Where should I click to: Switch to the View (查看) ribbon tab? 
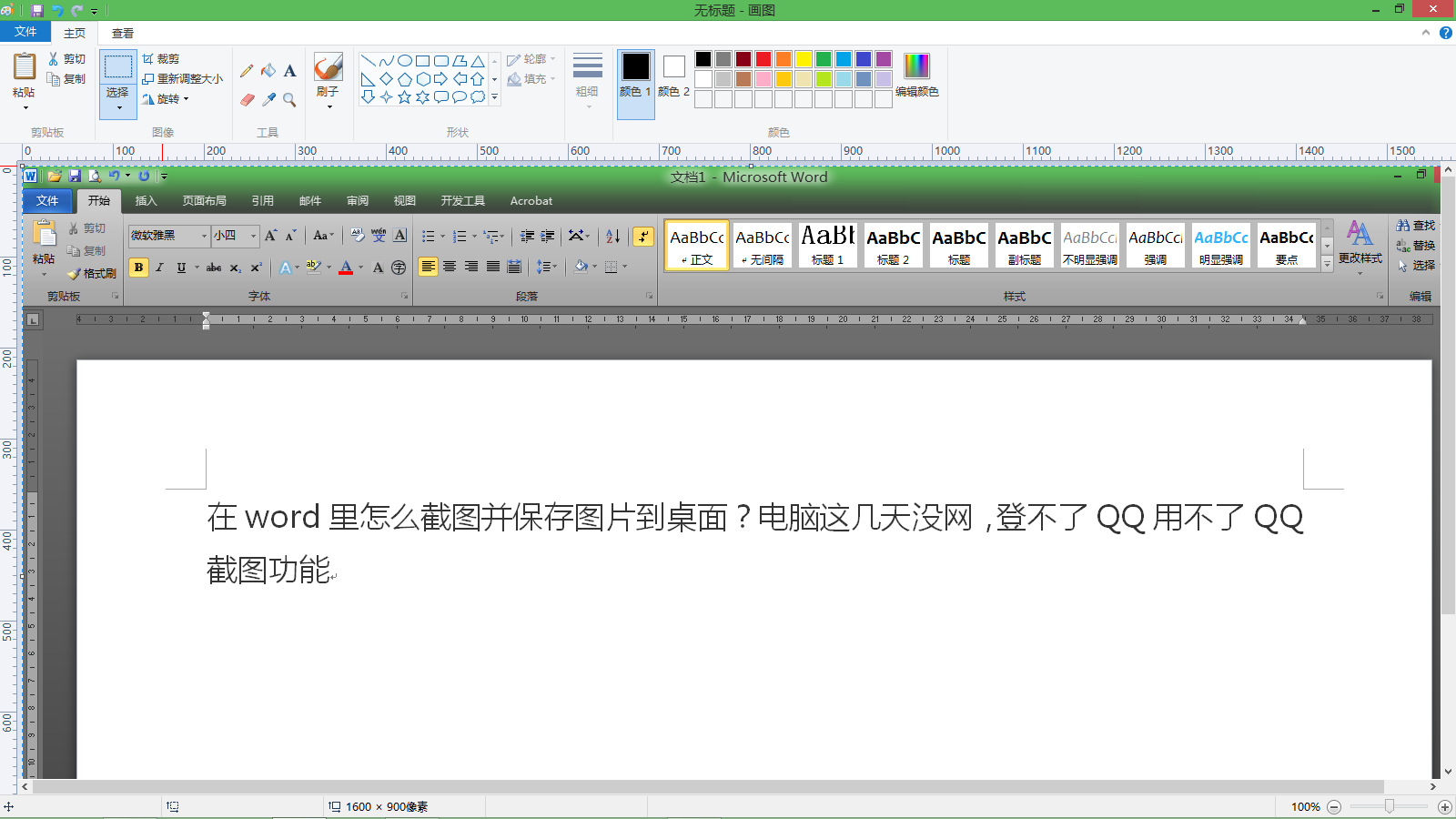[123, 33]
